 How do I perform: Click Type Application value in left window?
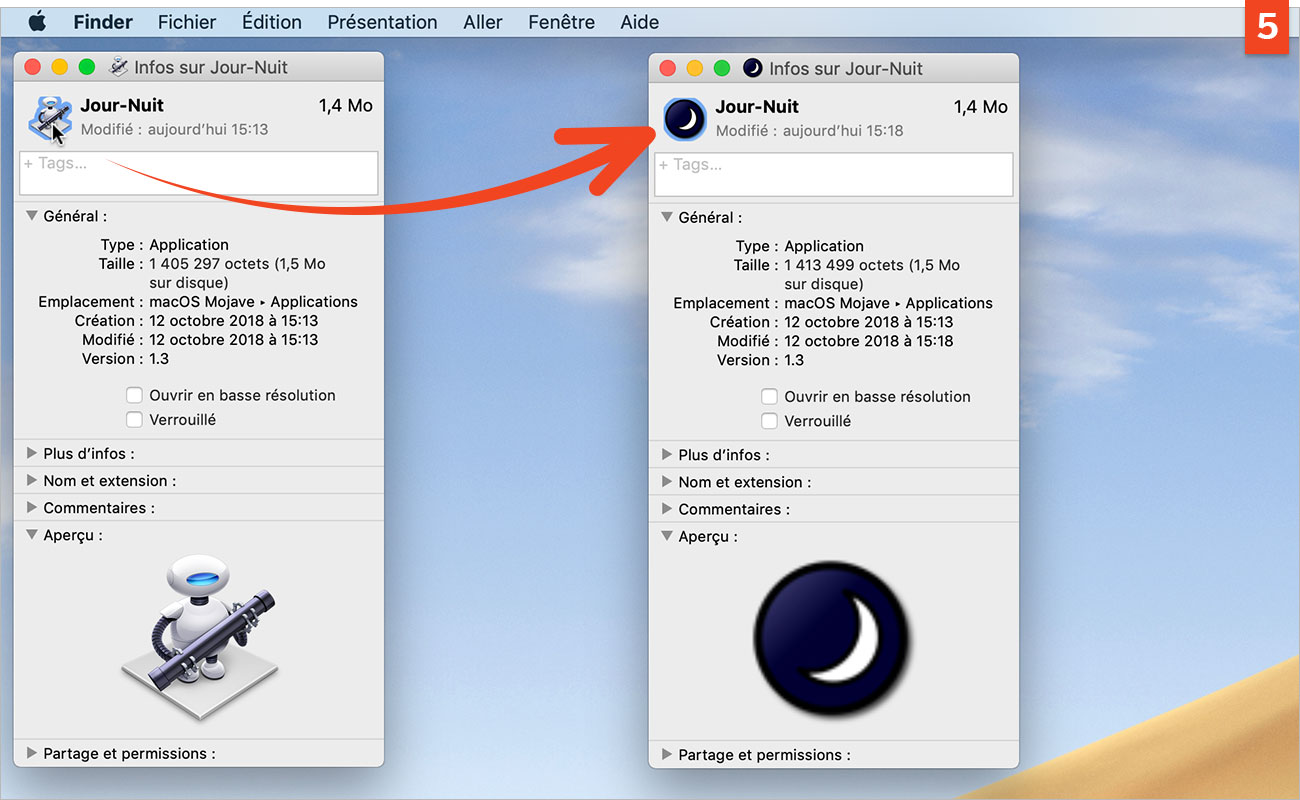tap(189, 244)
